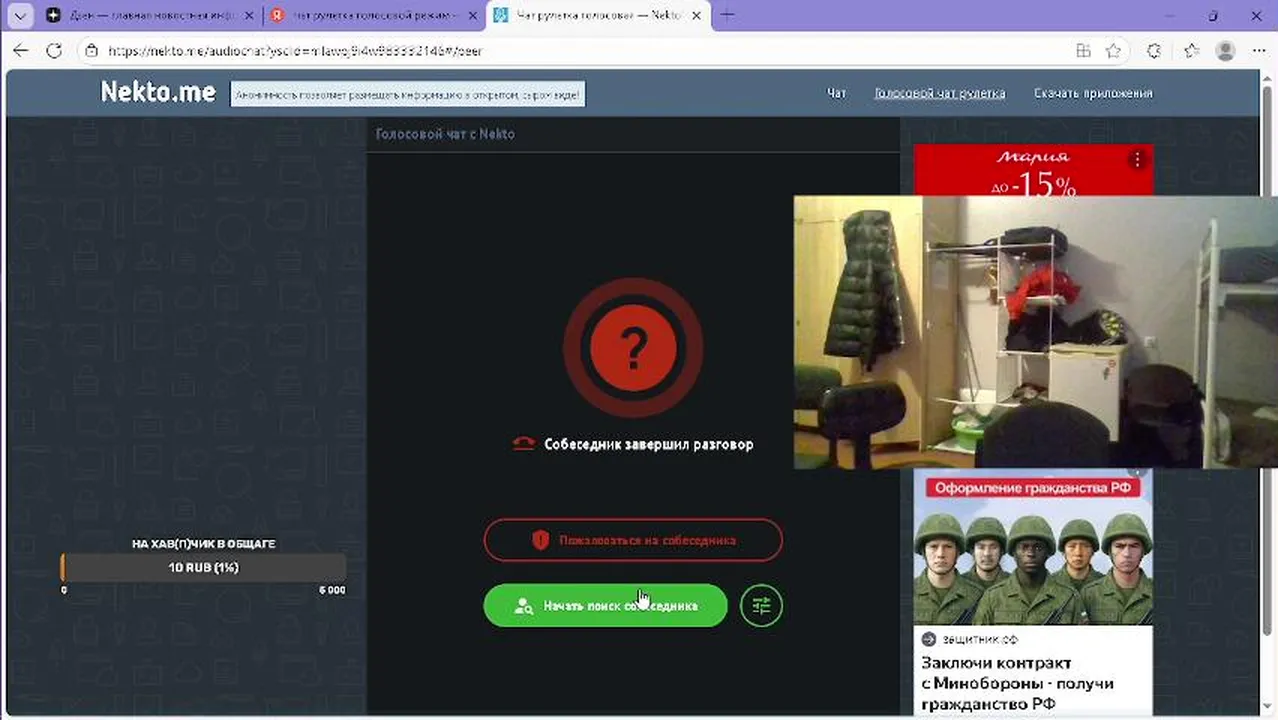Click the donation progress bar 10 RUB
This screenshot has height=720, width=1278.
pos(203,567)
